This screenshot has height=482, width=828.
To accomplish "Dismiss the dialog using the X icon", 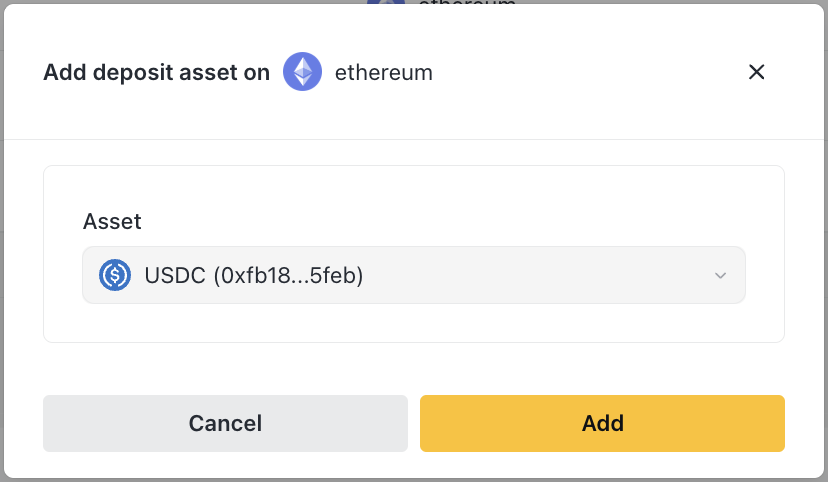I will click(757, 72).
